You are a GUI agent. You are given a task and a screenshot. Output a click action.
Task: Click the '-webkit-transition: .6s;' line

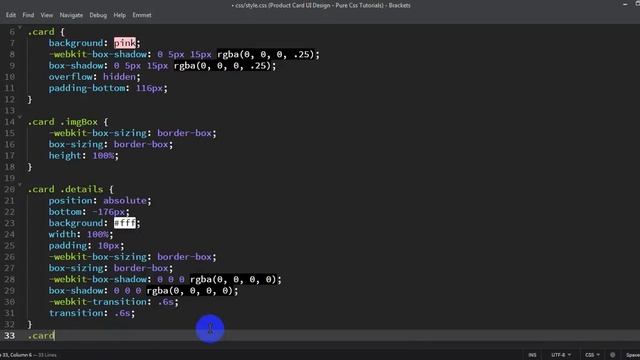click(113, 302)
